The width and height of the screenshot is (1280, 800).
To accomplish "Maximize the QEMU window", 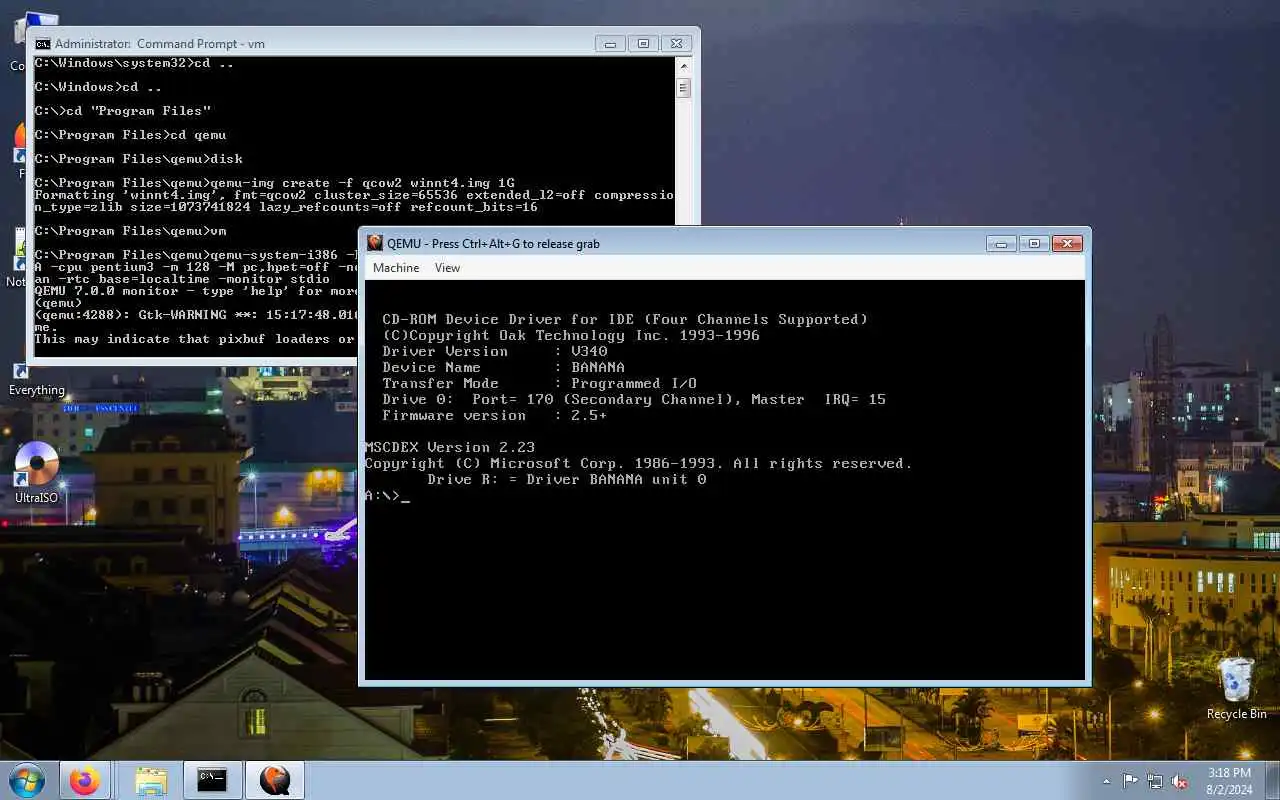I will [1034, 243].
